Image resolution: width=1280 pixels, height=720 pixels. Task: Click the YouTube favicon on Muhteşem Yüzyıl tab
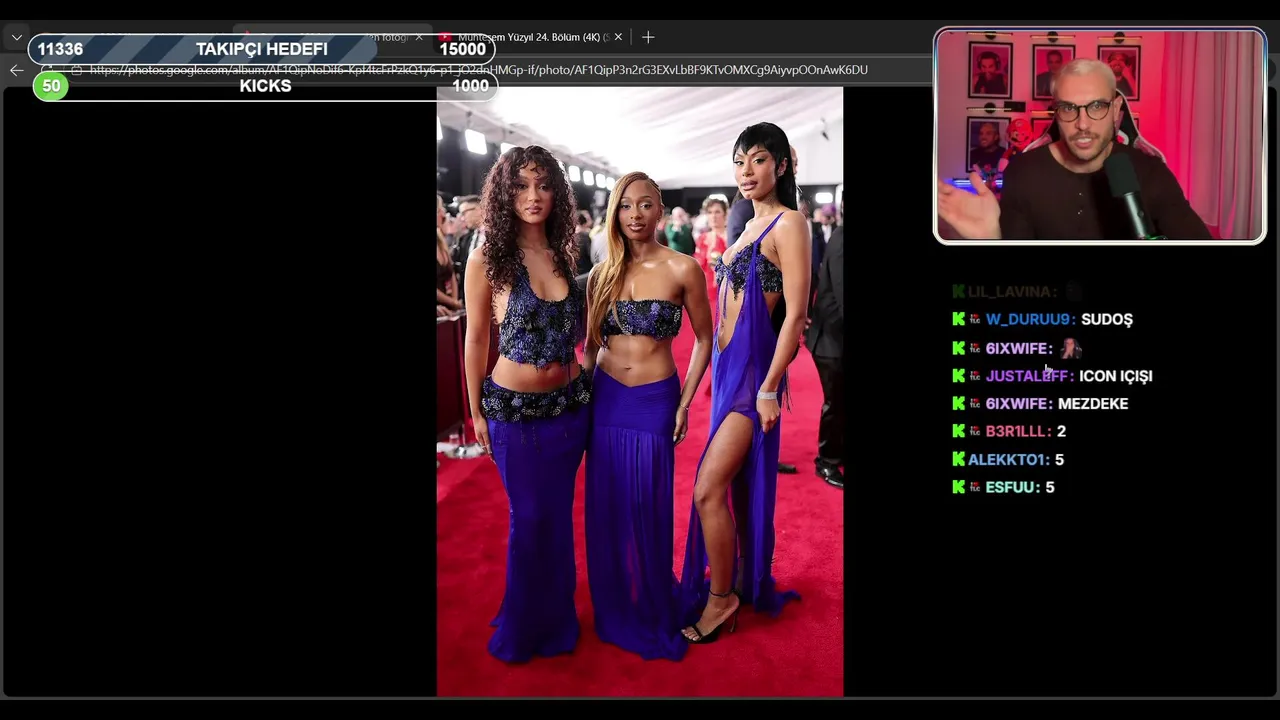[x=445, y=37]
